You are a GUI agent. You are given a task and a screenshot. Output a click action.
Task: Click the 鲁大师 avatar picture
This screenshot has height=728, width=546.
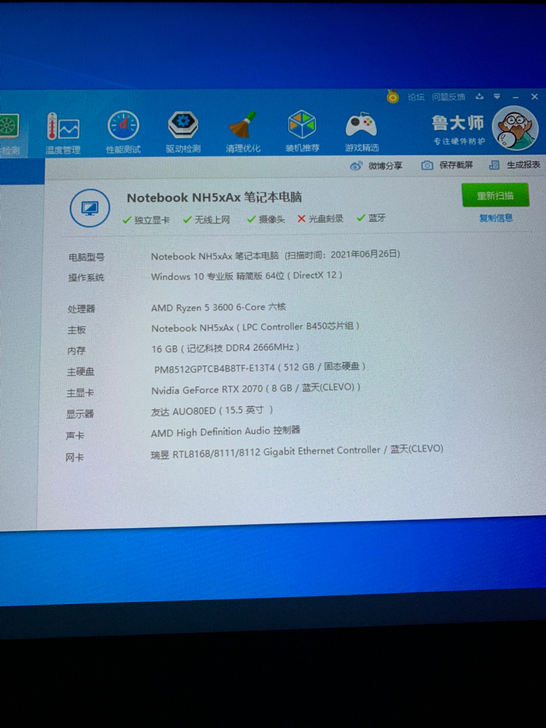click(515, 128)
